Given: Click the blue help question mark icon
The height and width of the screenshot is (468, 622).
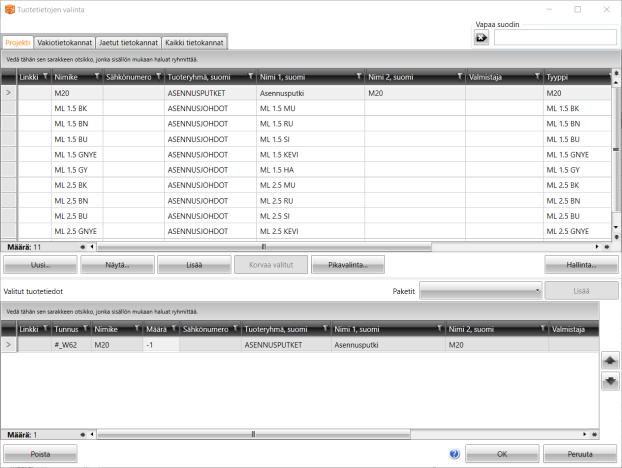Looking at the screenshot, I should (454, 453).
